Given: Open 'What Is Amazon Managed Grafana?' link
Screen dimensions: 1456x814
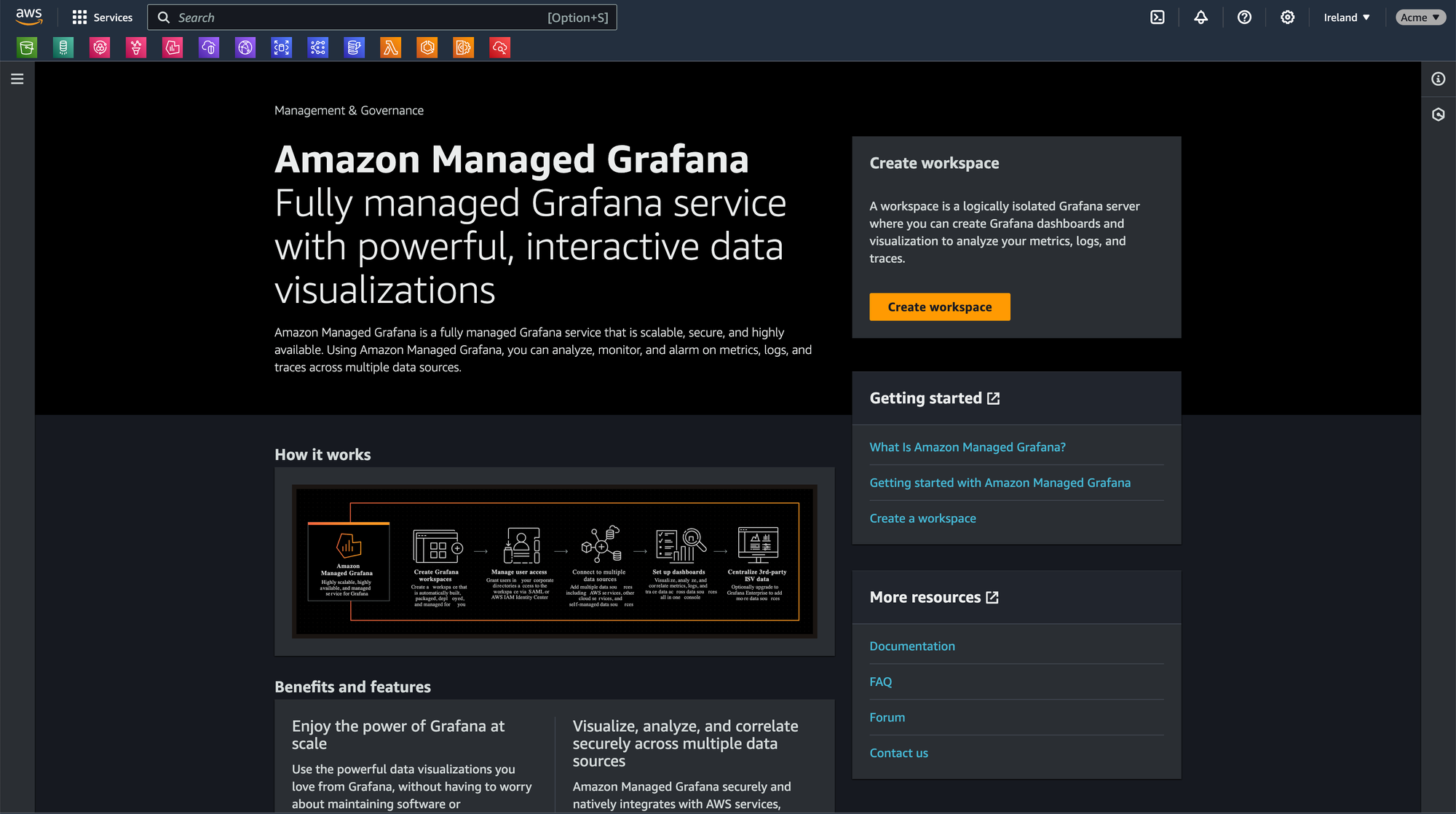Looking at the screenshot, I should coord(967,447).
